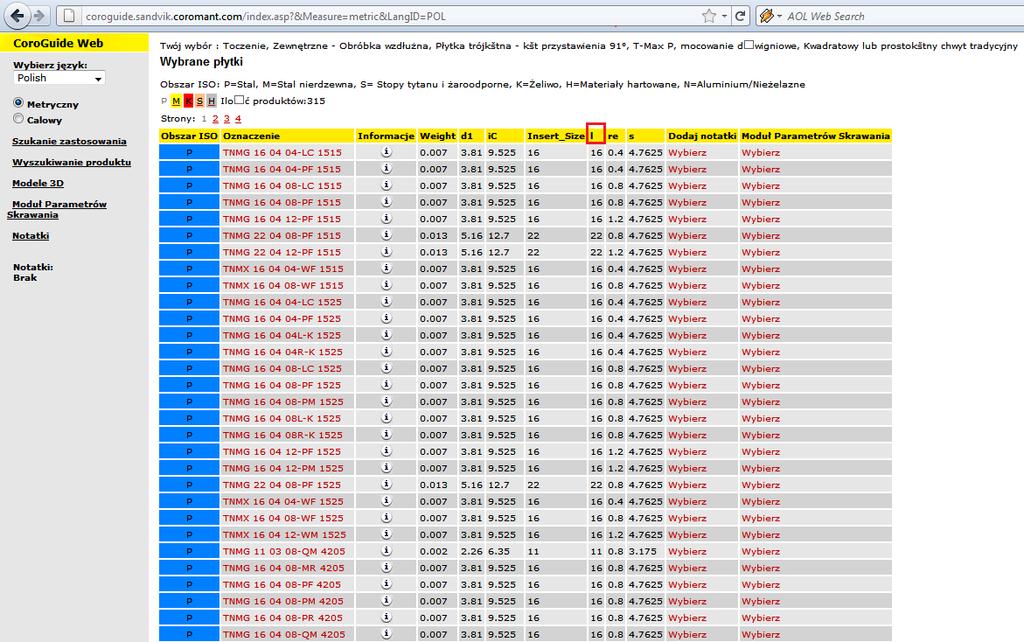Open info icon for TNMG 16 04 04-LC 1515
The width and height of the screenshot is (1024, 642).
[386, 152]
